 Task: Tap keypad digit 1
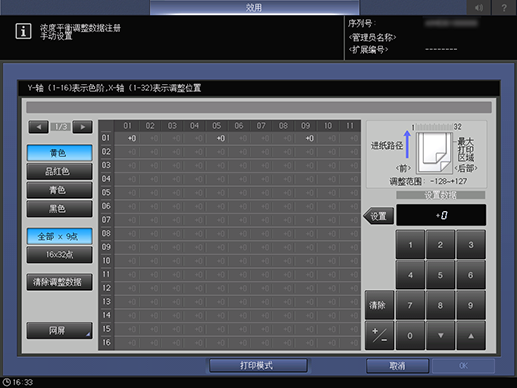[410, 245]
